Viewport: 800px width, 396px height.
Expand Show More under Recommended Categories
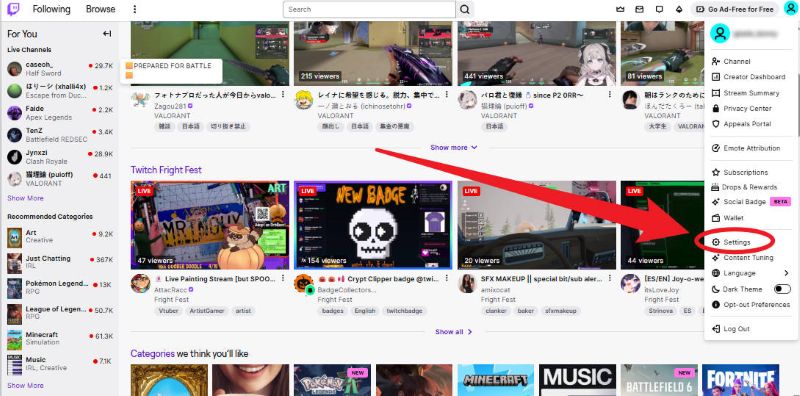(x=26, y=385)
